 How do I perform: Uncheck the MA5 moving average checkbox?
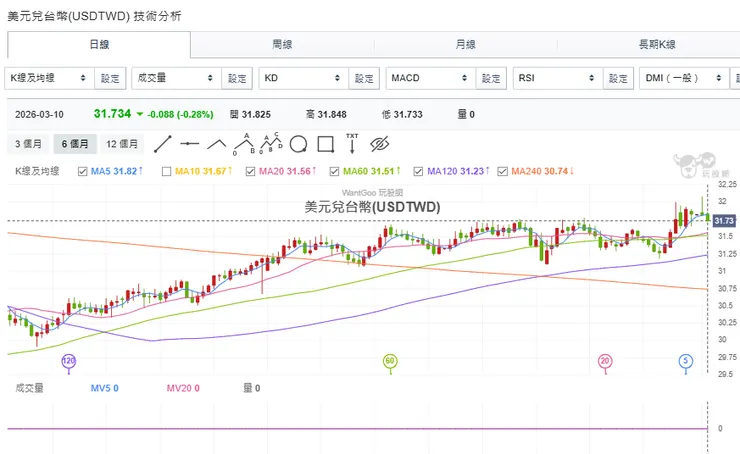point(83,172)
